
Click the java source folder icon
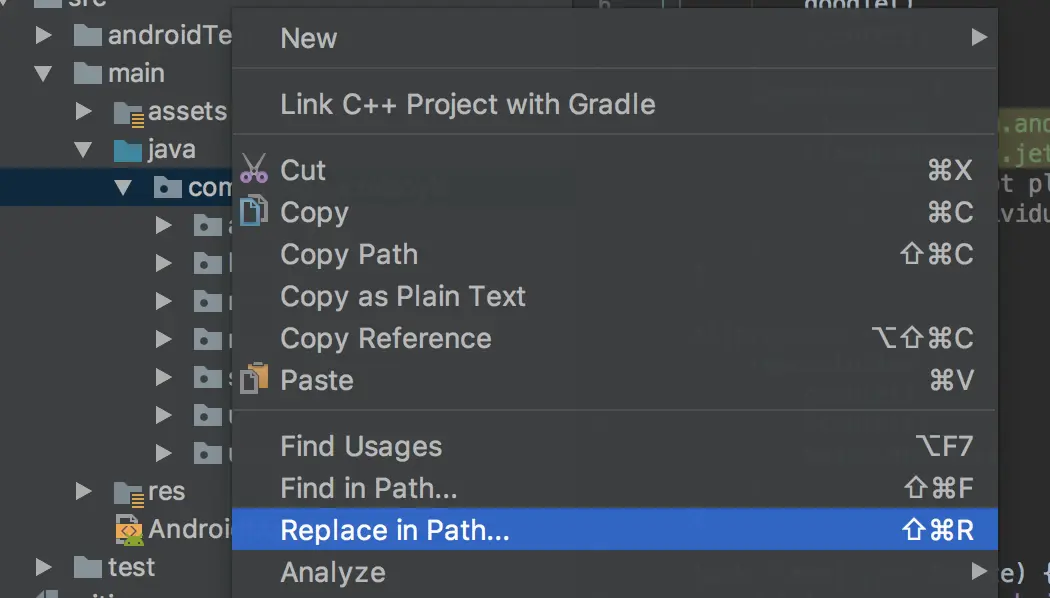click(x=128, y=150)
